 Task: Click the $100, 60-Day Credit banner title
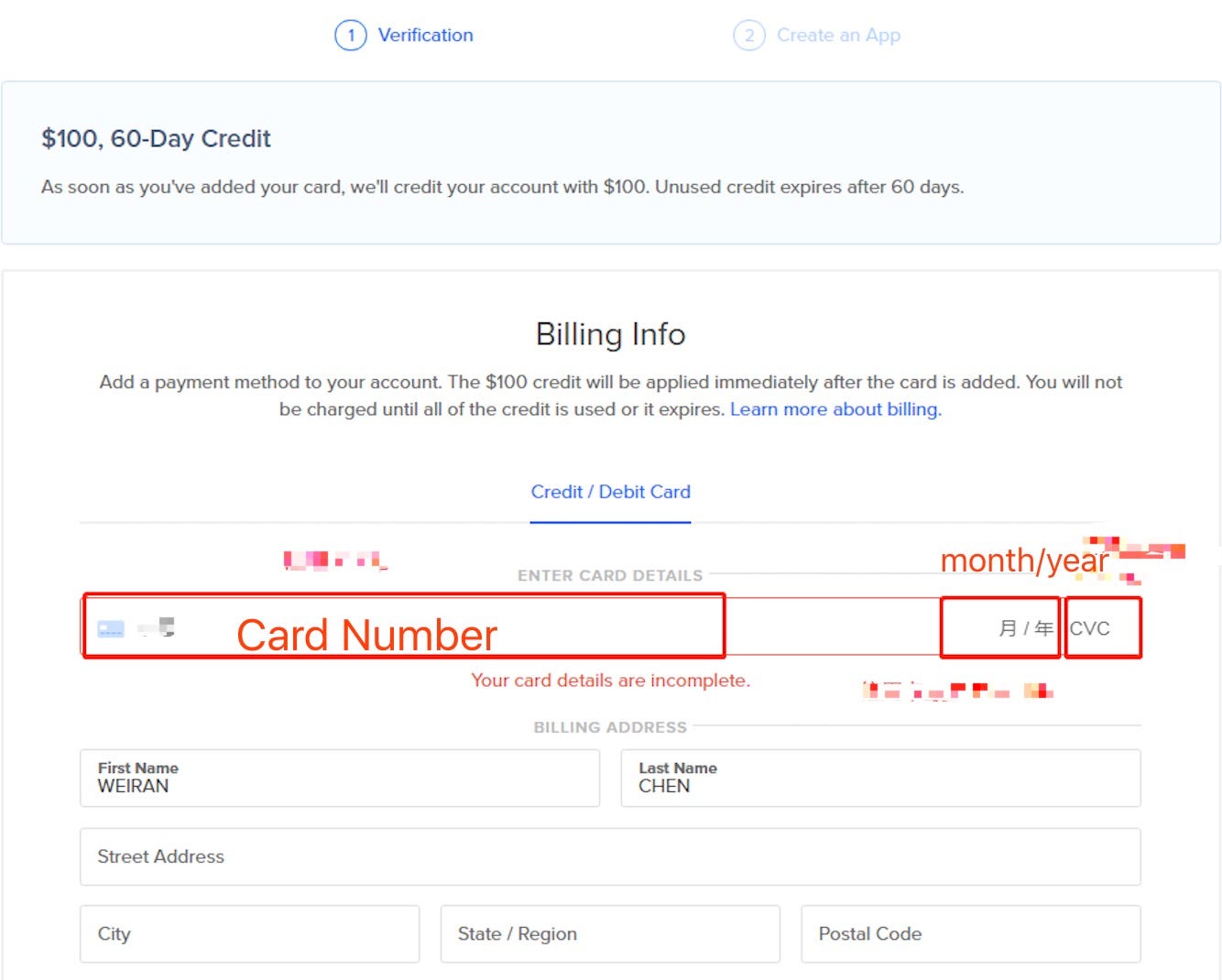tap(156, 138)
